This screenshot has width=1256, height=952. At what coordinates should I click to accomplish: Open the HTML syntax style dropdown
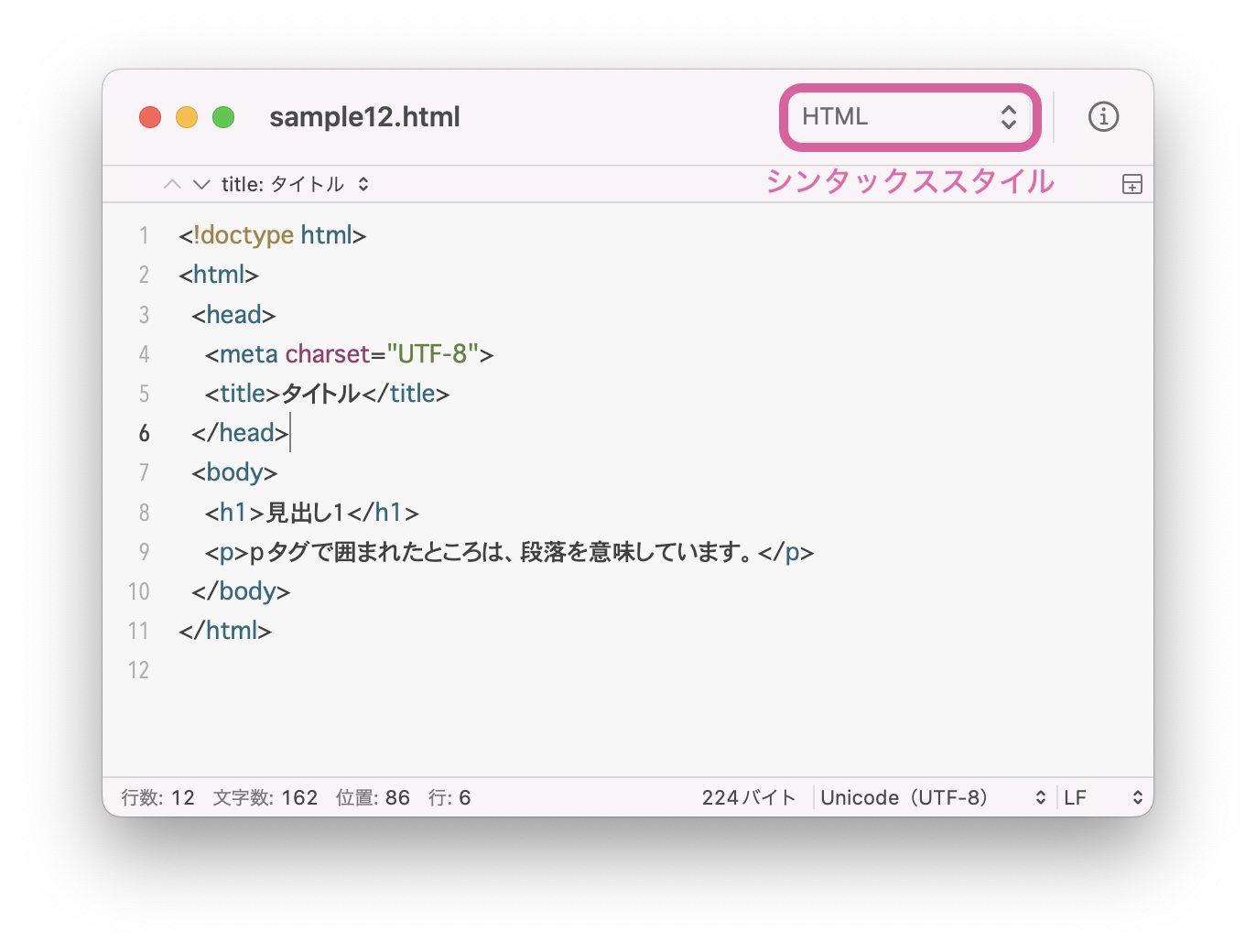909,117
